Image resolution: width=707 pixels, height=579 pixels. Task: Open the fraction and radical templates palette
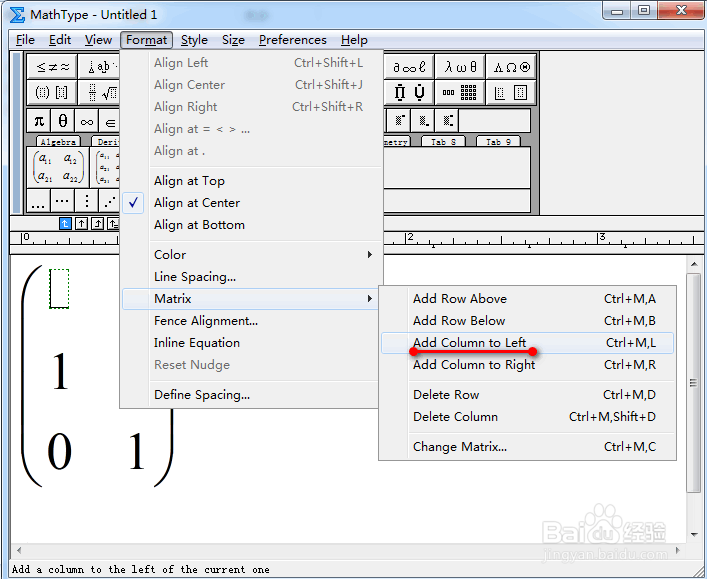[99, 92]
